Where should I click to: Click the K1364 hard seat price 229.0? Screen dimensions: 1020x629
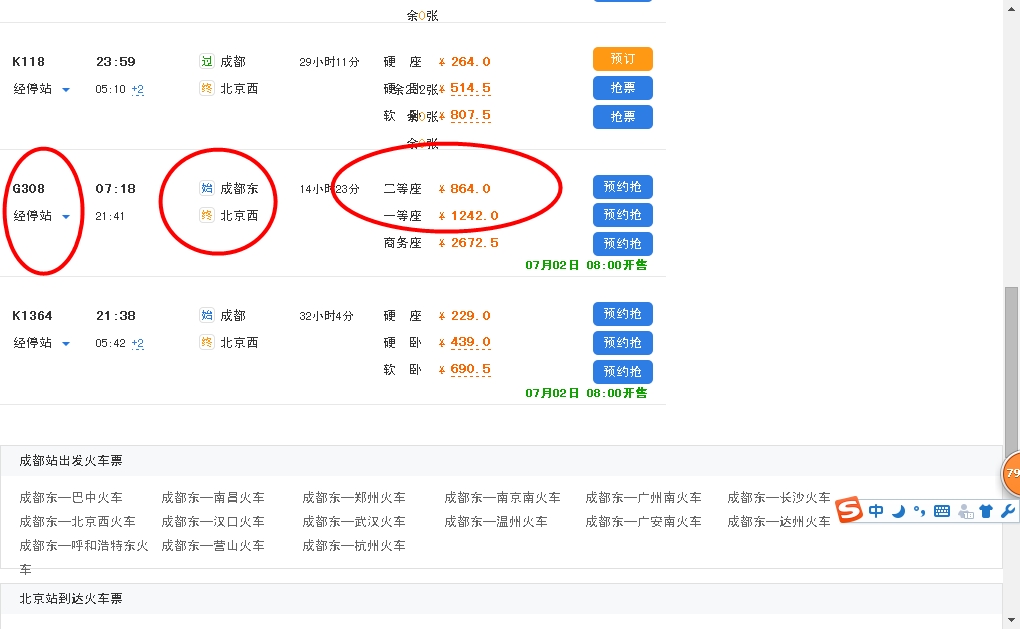(x=464, y=315)
